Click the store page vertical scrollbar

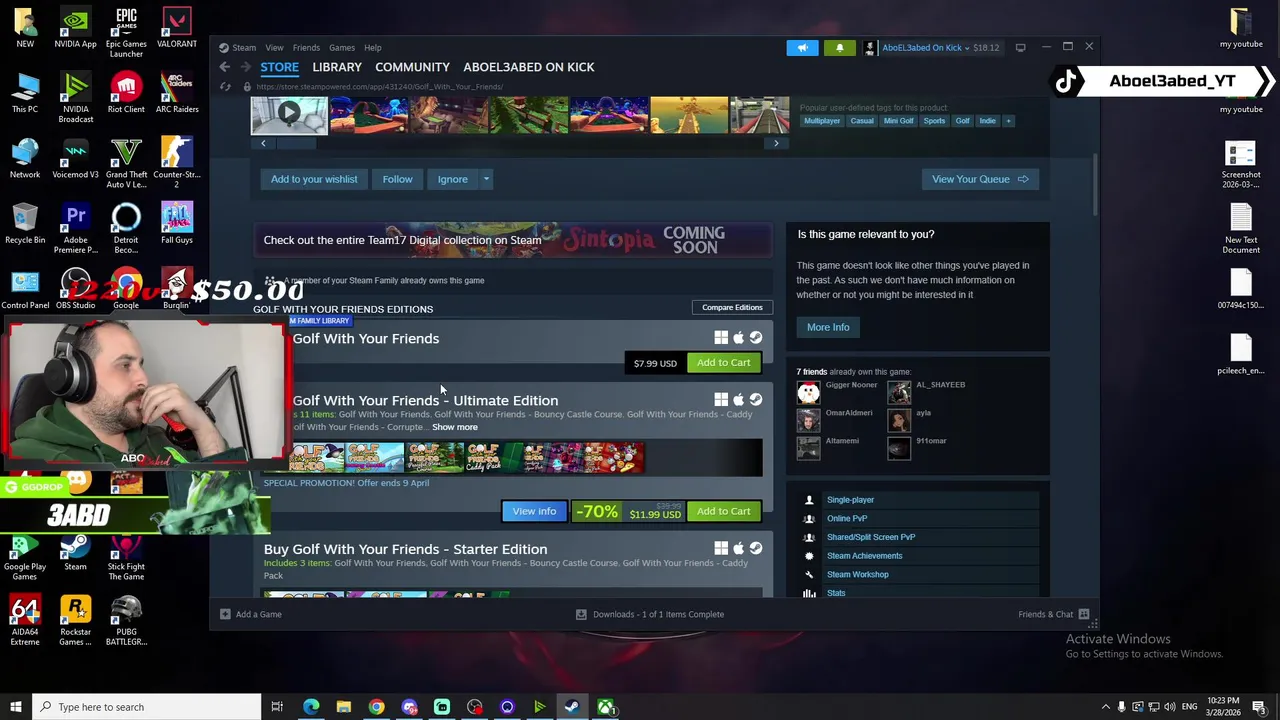pyautogui.click(x=1096, y=185)
